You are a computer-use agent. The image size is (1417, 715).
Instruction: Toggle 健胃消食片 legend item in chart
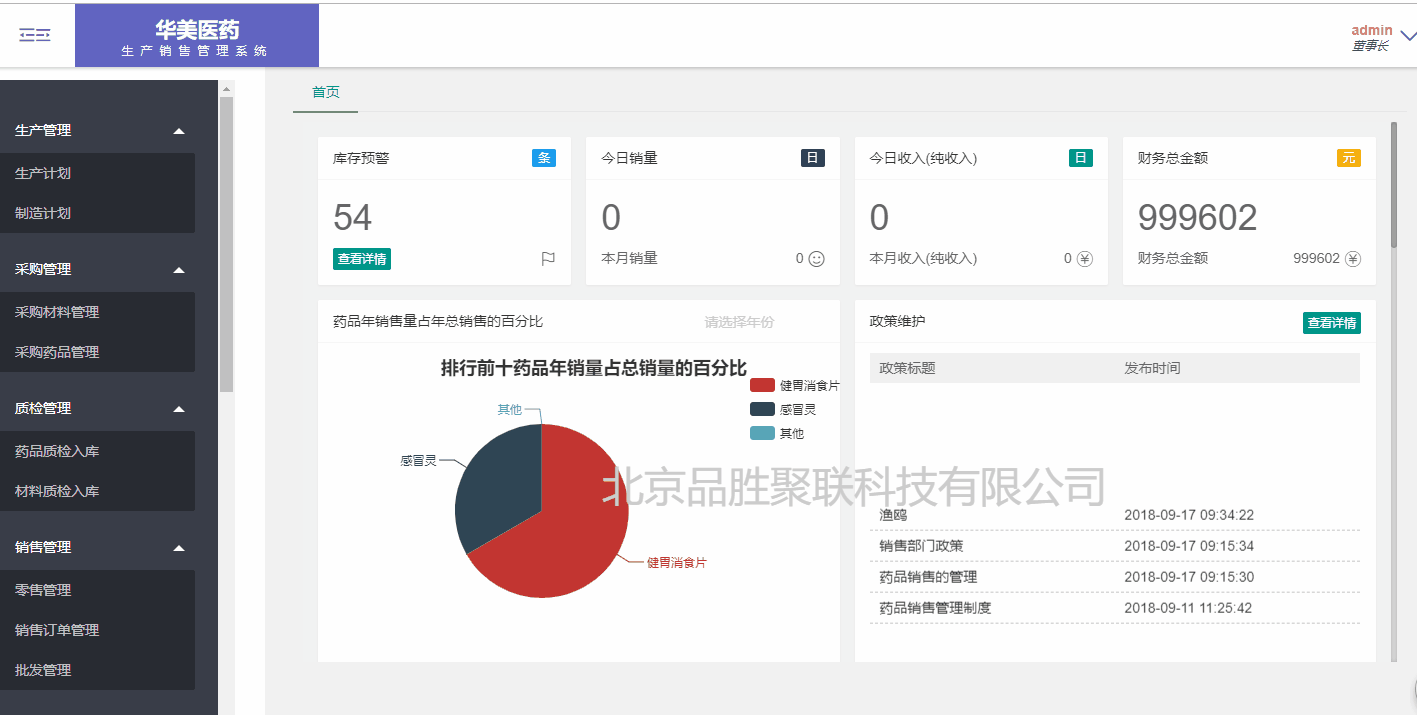click(x=794, y=385)
